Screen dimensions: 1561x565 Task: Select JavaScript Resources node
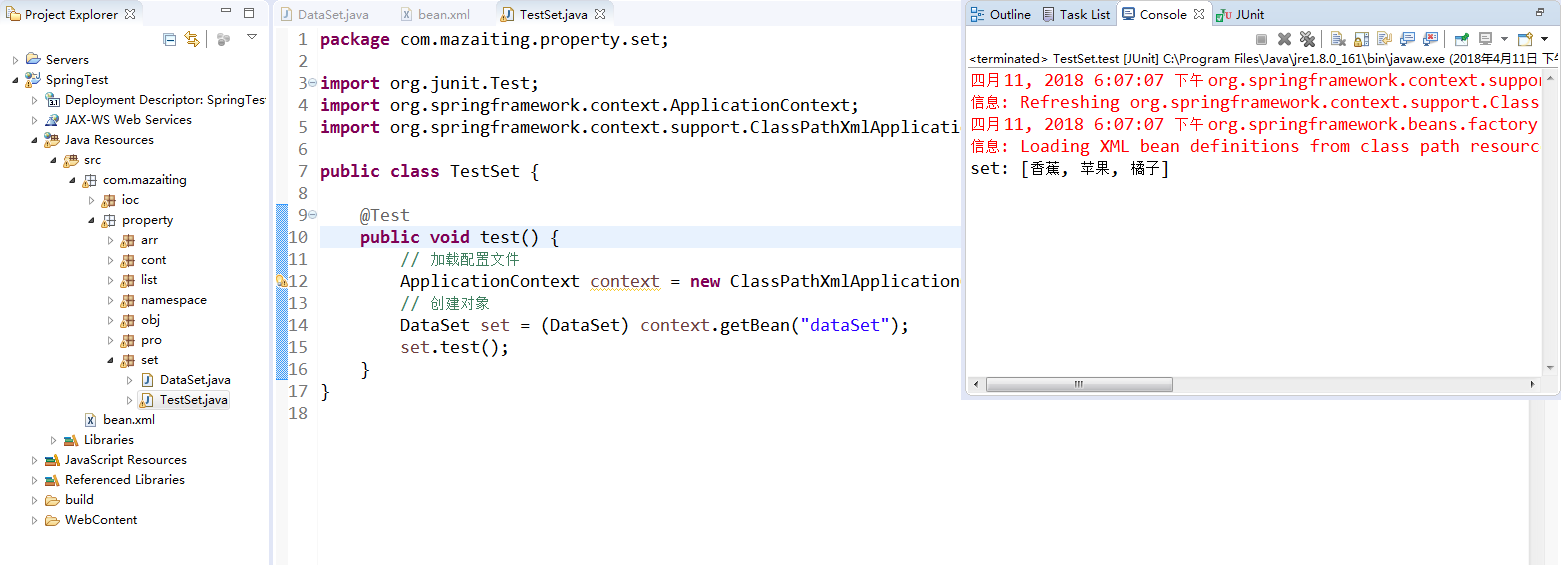(116, 460)
